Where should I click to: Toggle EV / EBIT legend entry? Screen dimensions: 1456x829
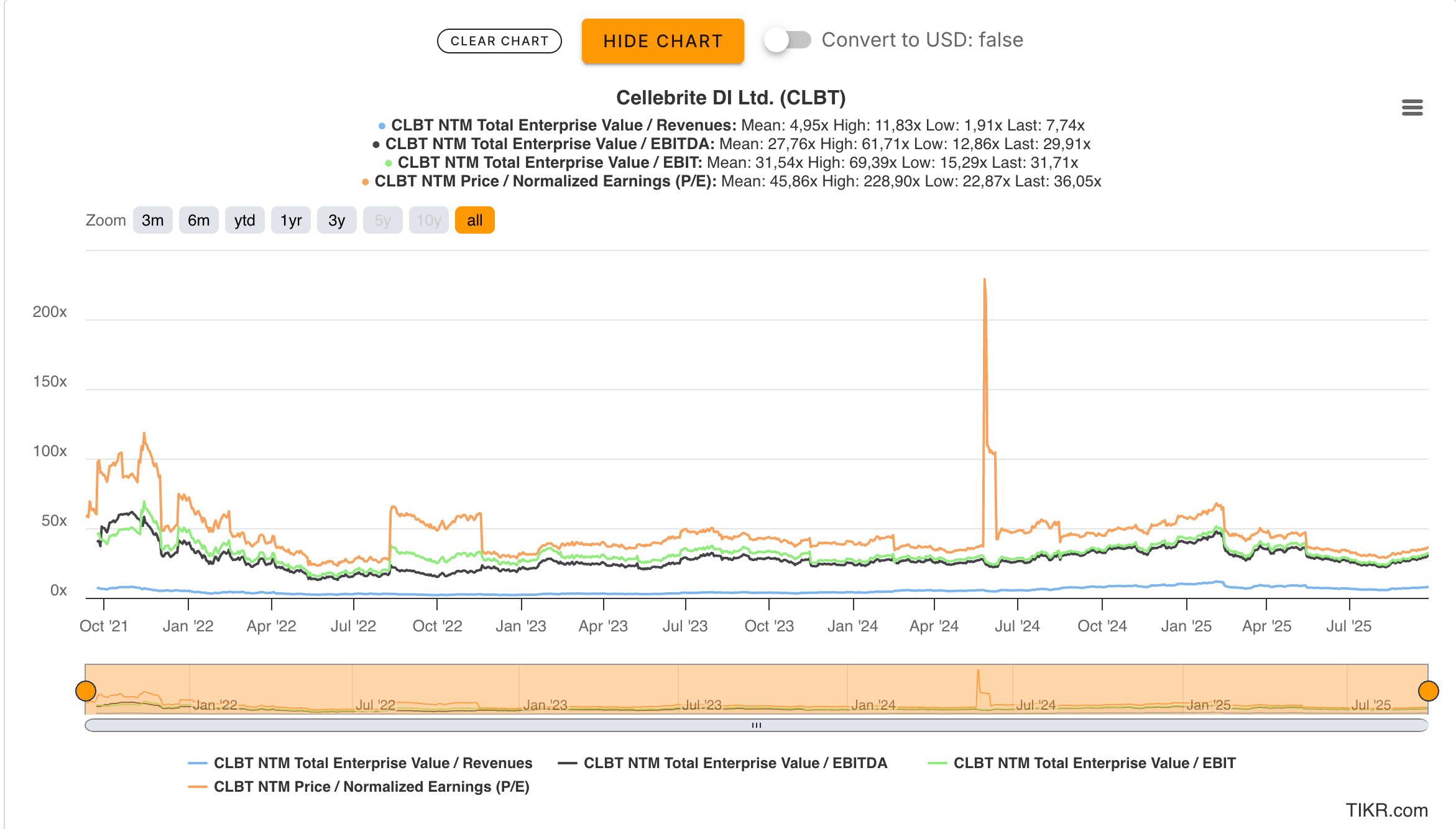pyautogui.click(x=1094, y=763)
